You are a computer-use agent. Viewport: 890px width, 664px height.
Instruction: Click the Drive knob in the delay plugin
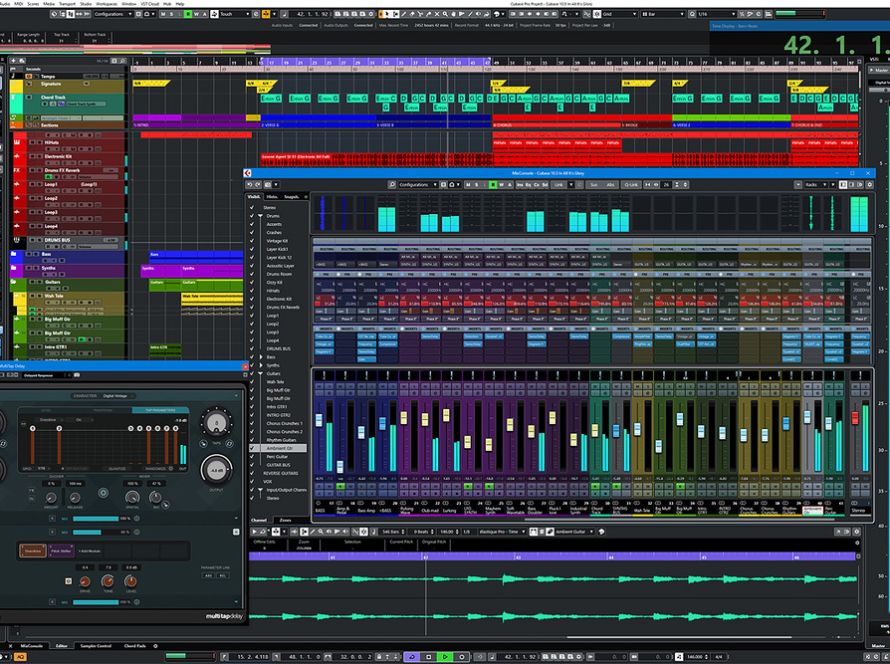(x=85, y=581)
